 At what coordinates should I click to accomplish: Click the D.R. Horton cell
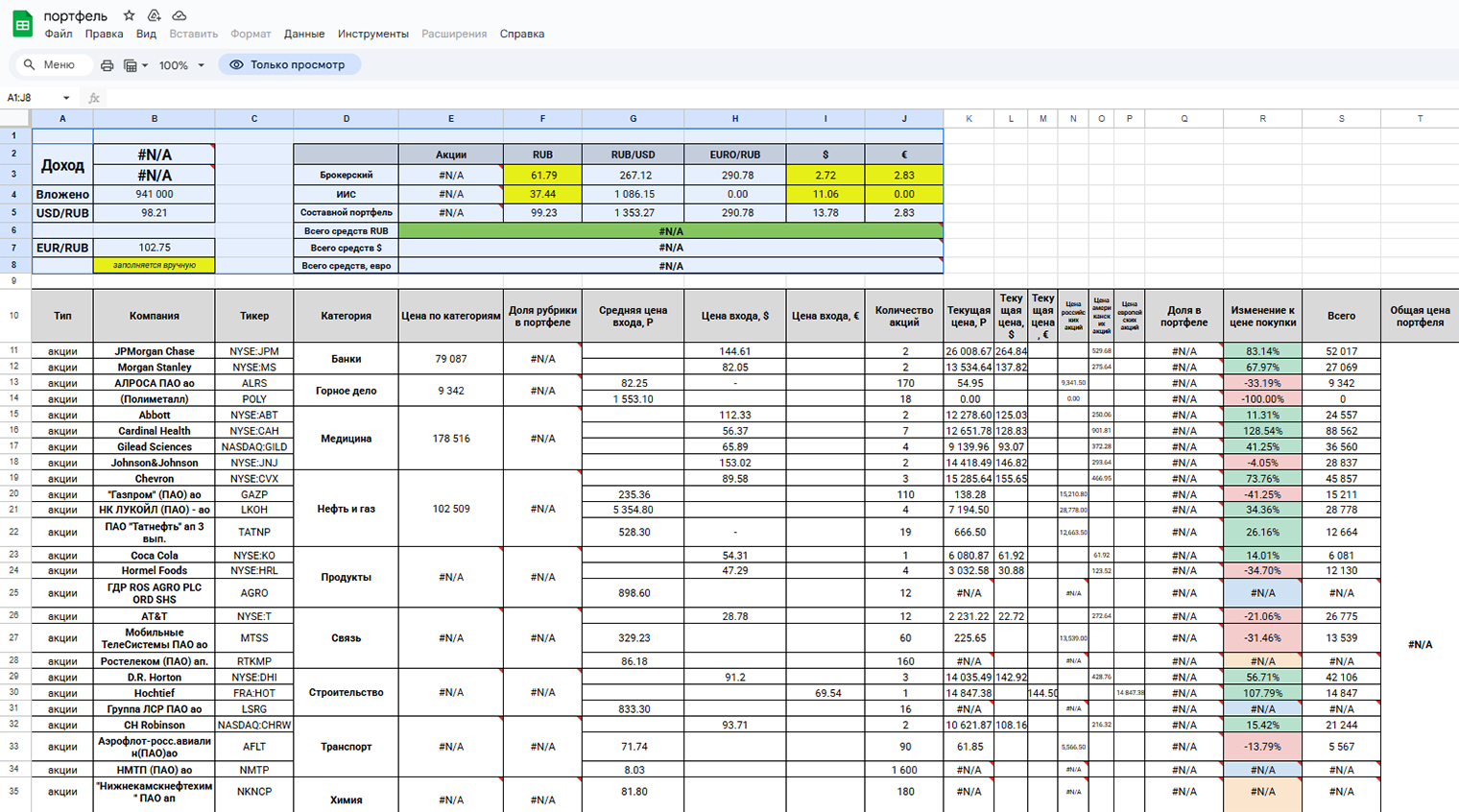click(154, 677)
